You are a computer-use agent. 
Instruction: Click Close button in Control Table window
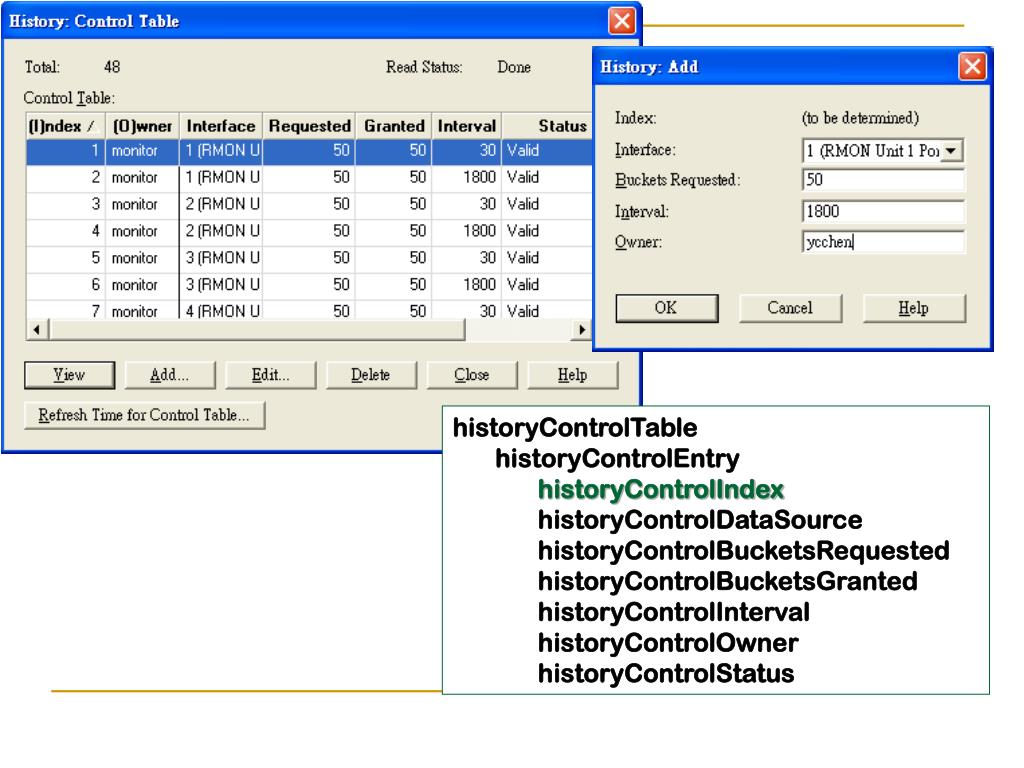(x=472, y=375)
